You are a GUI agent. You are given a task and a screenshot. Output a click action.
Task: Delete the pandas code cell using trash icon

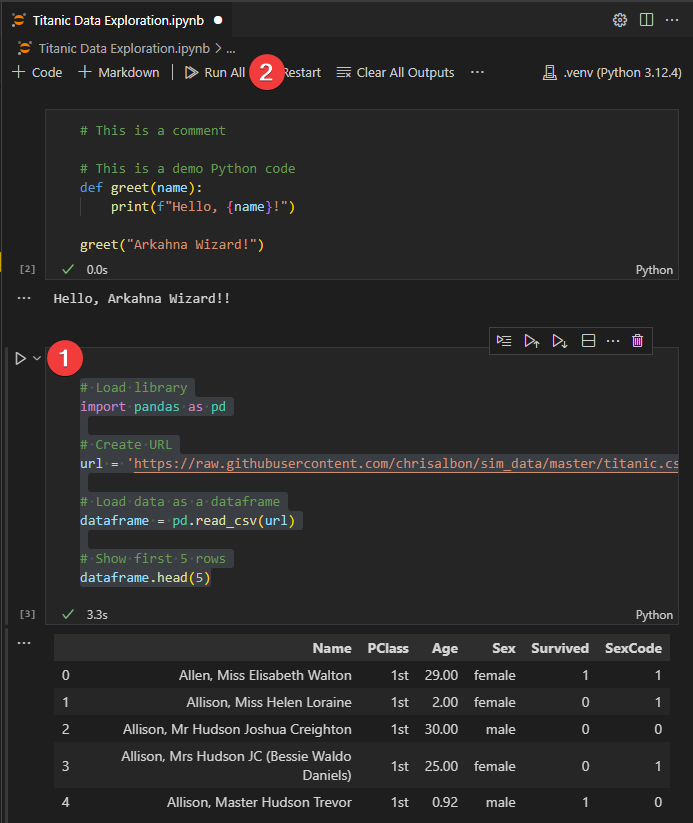[x=638, y=340]
